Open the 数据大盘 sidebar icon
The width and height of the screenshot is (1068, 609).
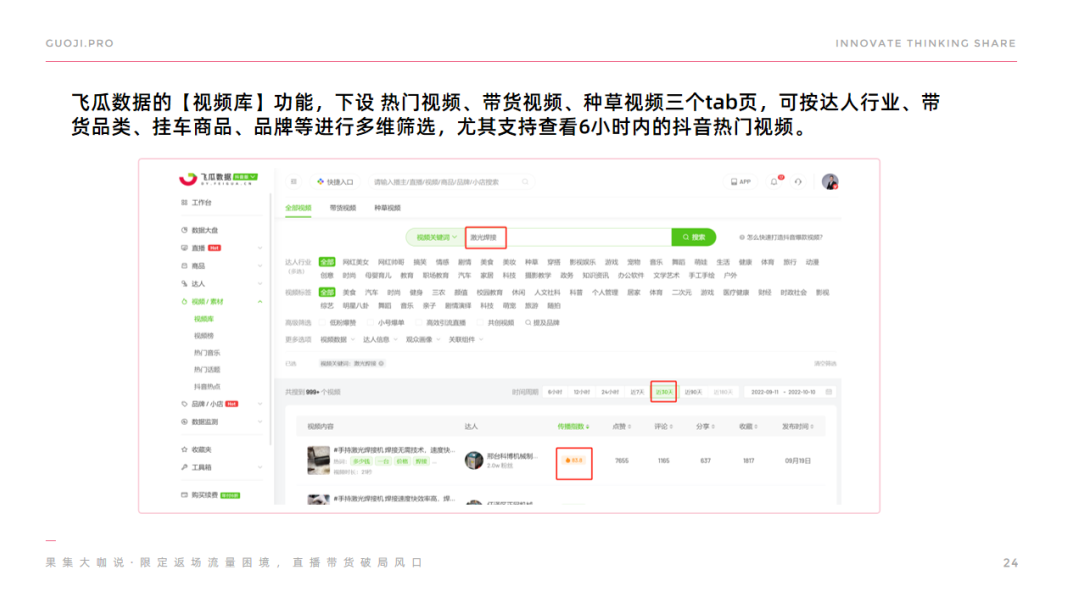[184, 230]
